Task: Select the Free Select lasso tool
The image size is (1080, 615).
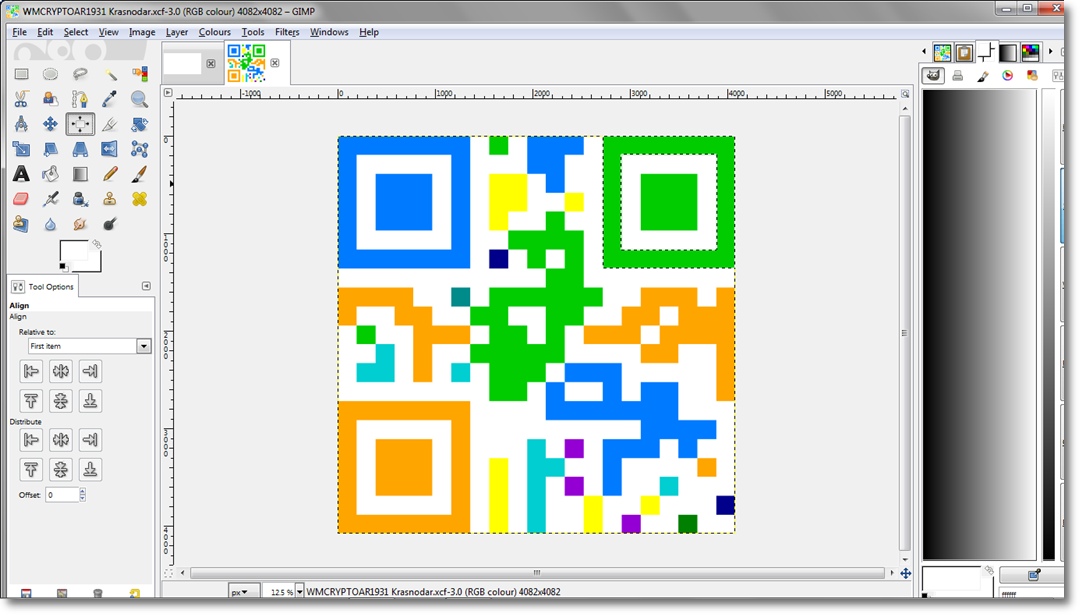Action: tap(80, 74)
